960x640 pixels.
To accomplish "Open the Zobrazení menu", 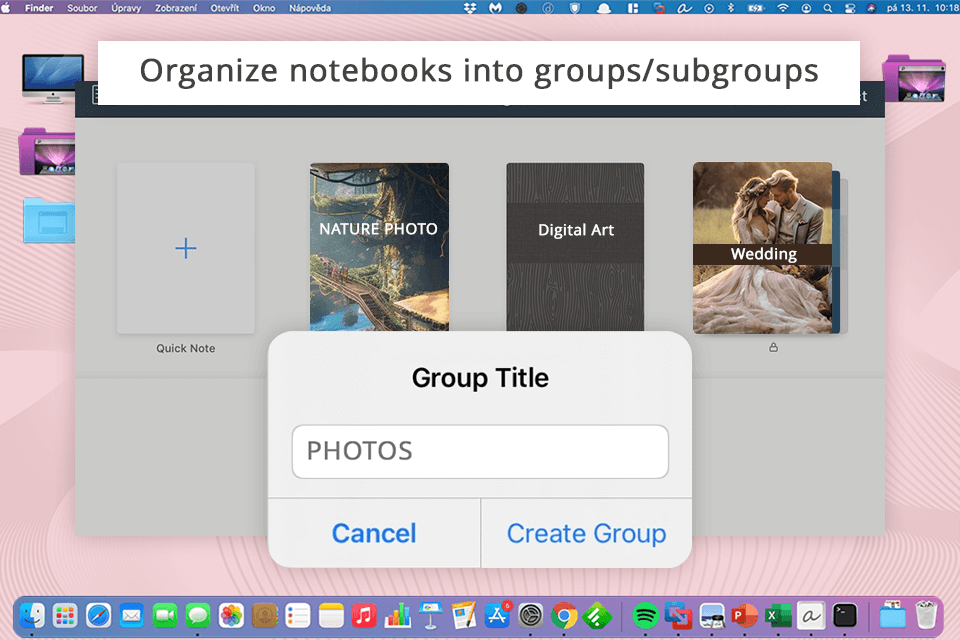I will (x=174, y=7).
